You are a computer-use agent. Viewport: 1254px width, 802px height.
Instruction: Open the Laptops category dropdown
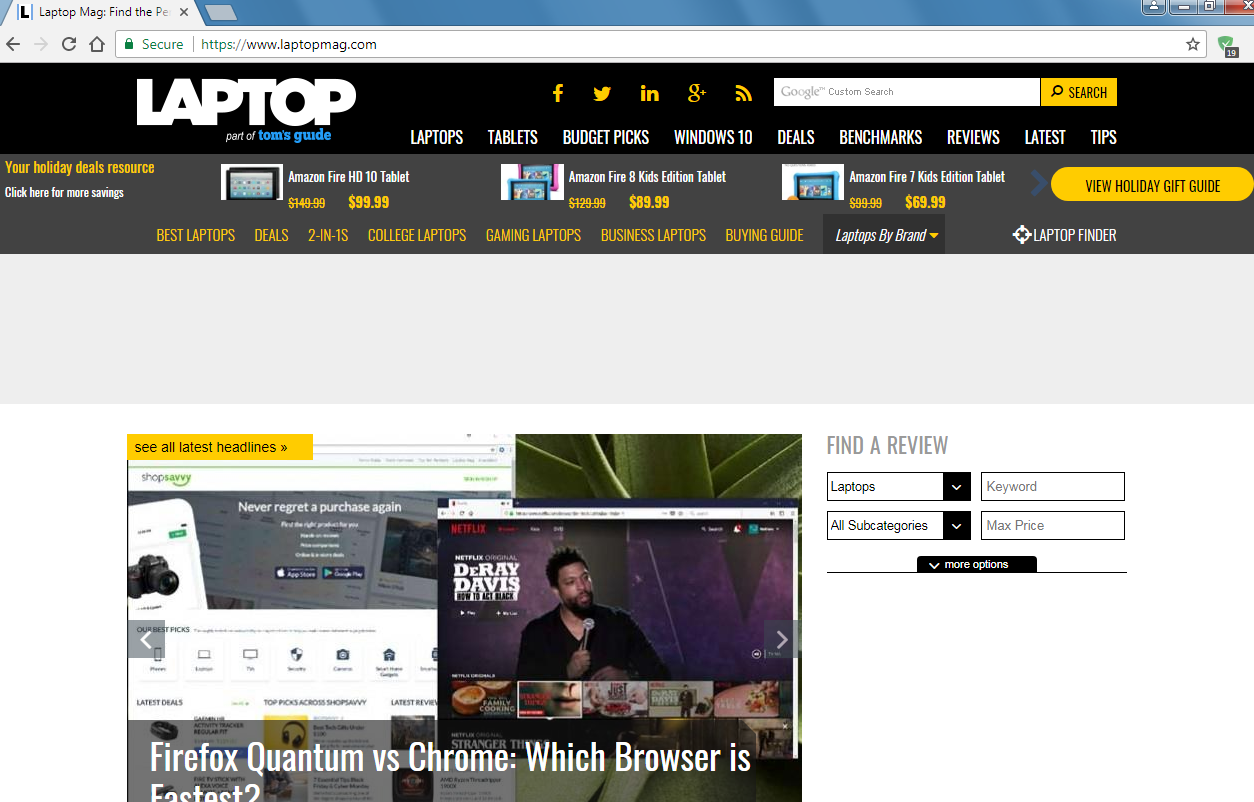899,487
